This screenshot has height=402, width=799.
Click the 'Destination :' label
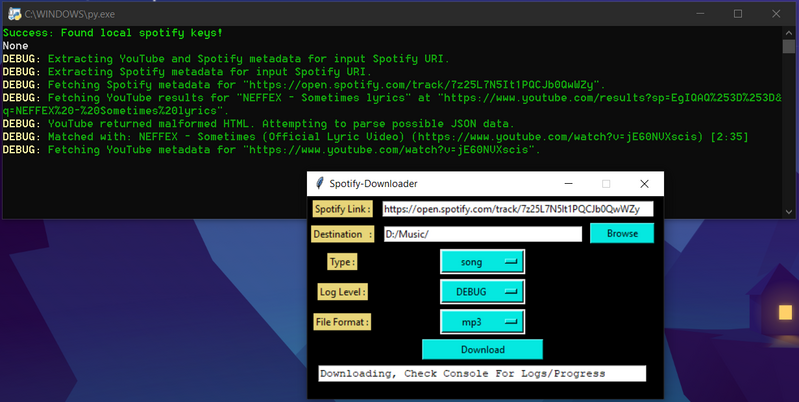(342, 234)
